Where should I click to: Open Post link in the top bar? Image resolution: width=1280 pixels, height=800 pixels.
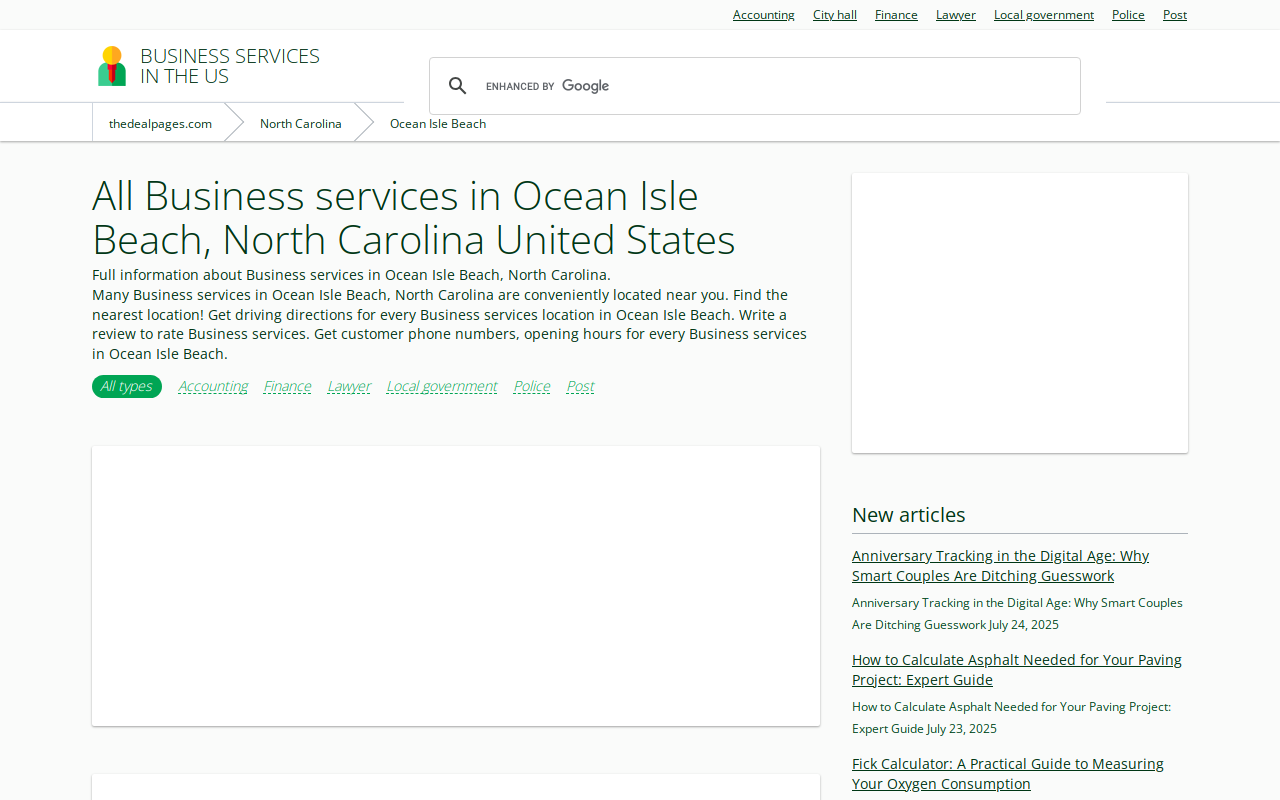pyautogui.click(x=1175, y=15)
